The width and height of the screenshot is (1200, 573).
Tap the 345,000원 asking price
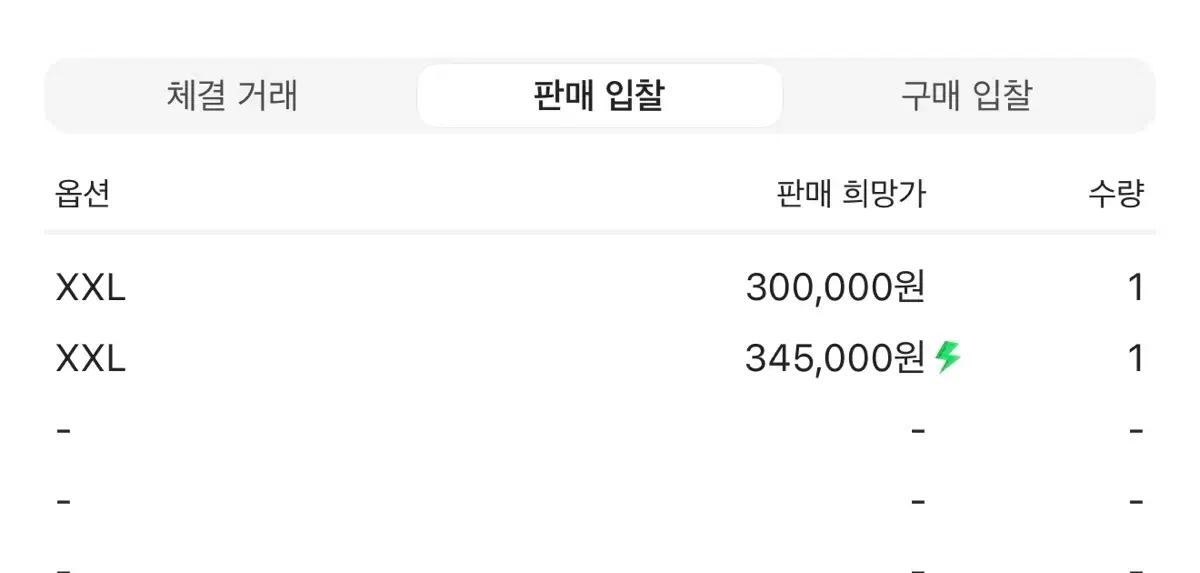[834, 358]
